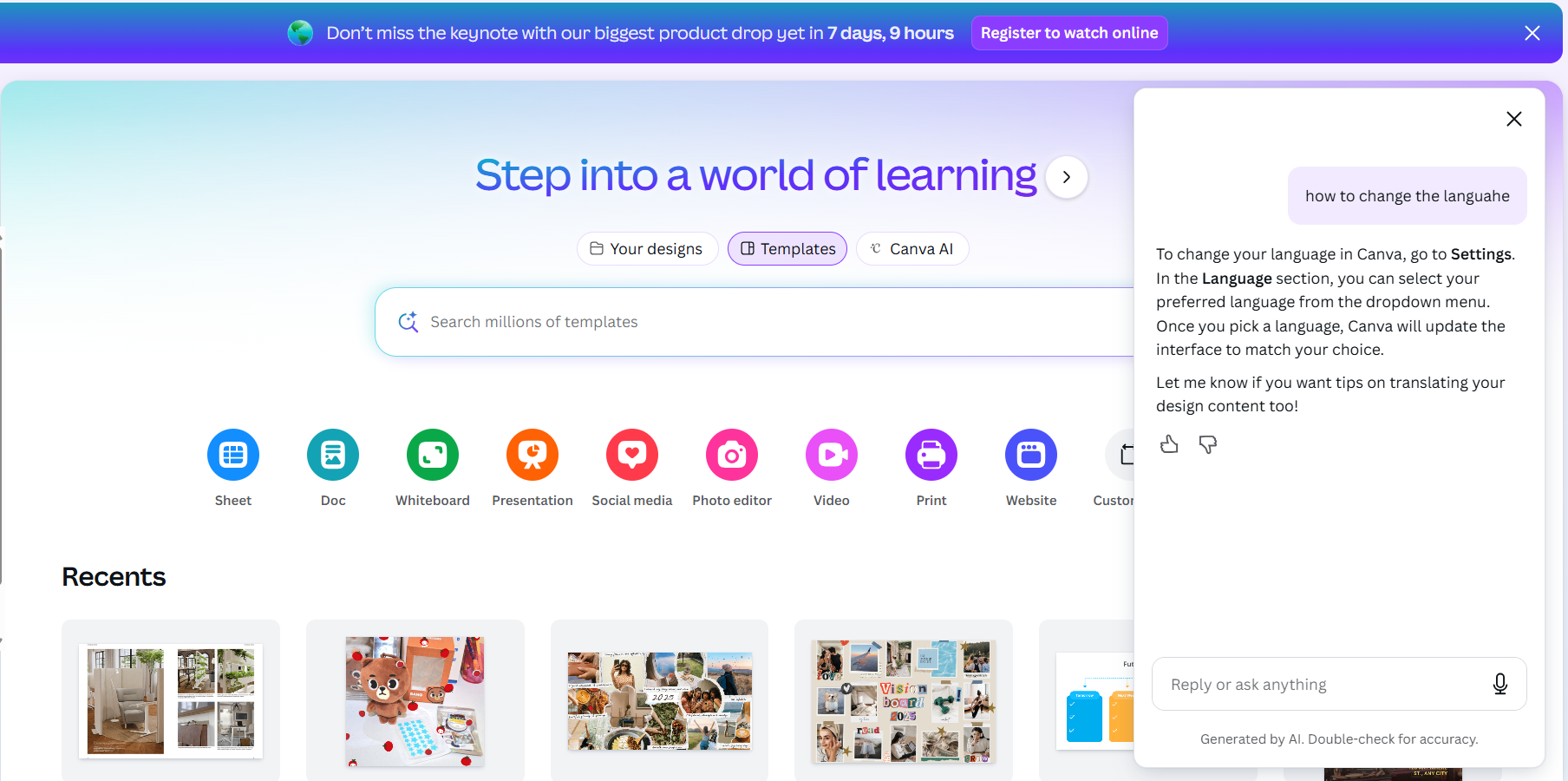Launch the Photo editor
Image resolution: width=1568 pixels, height=781 pixels.
[732, 455]
